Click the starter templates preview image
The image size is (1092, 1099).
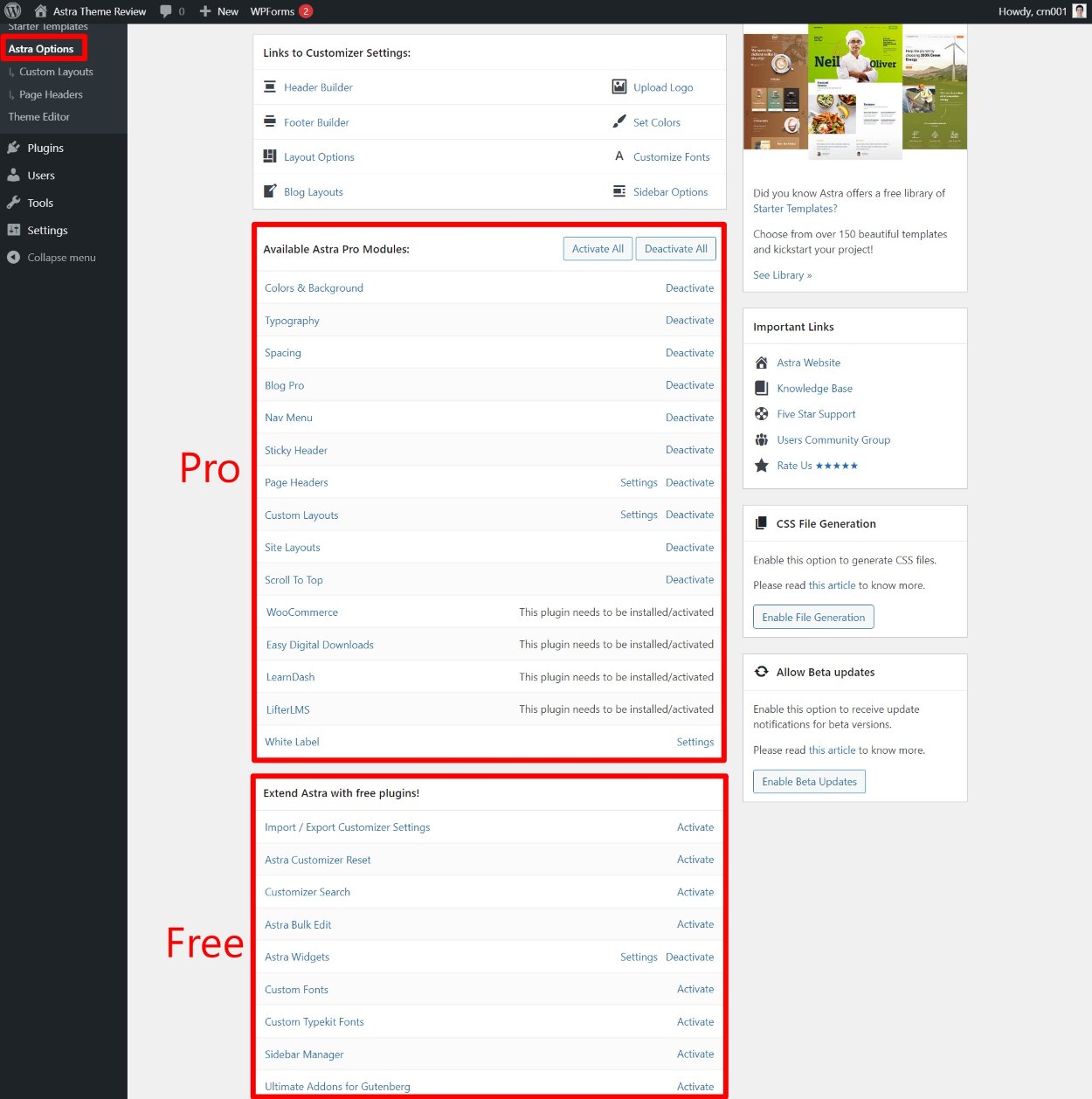[855, 92]
